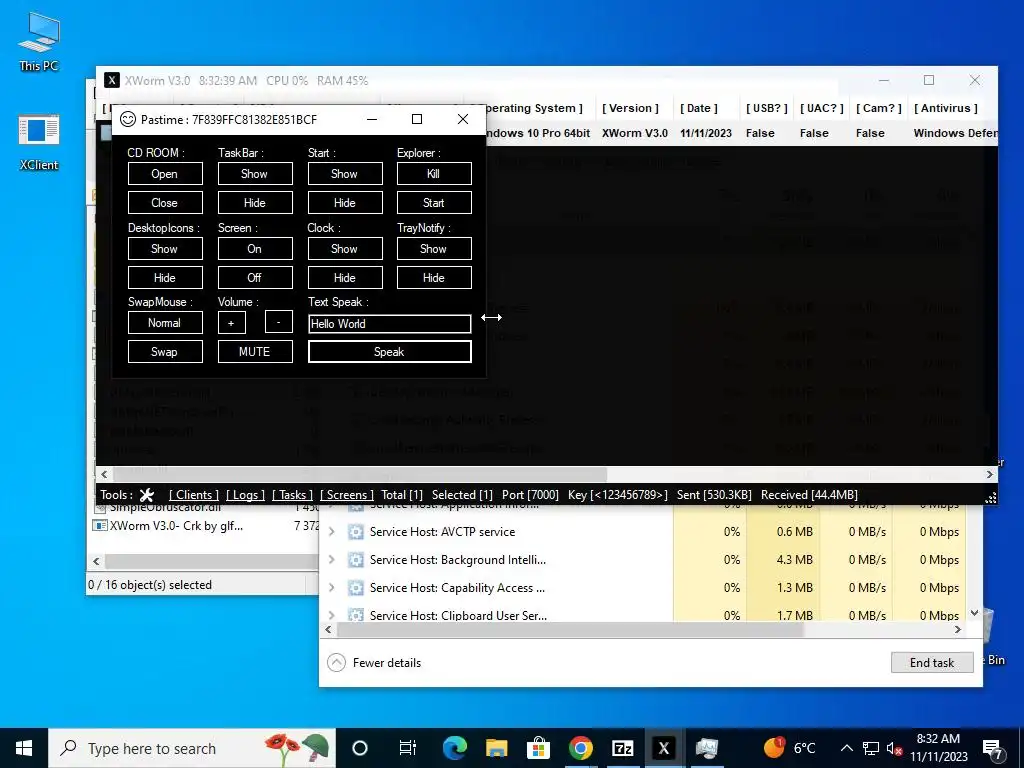Viewport: 1024px width, 768px height.
Task: Click the network icon in system tray
Action: pos(871,748)
